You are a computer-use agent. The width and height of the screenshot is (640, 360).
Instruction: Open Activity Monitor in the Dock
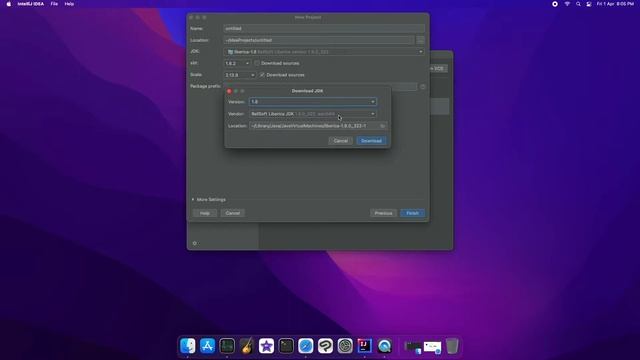(x=227, y=346)
